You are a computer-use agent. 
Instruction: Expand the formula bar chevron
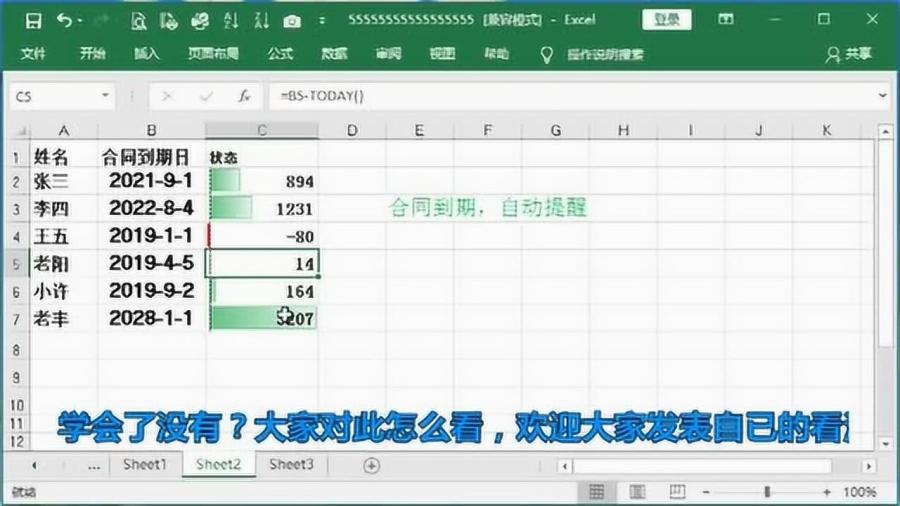[883, 96]
